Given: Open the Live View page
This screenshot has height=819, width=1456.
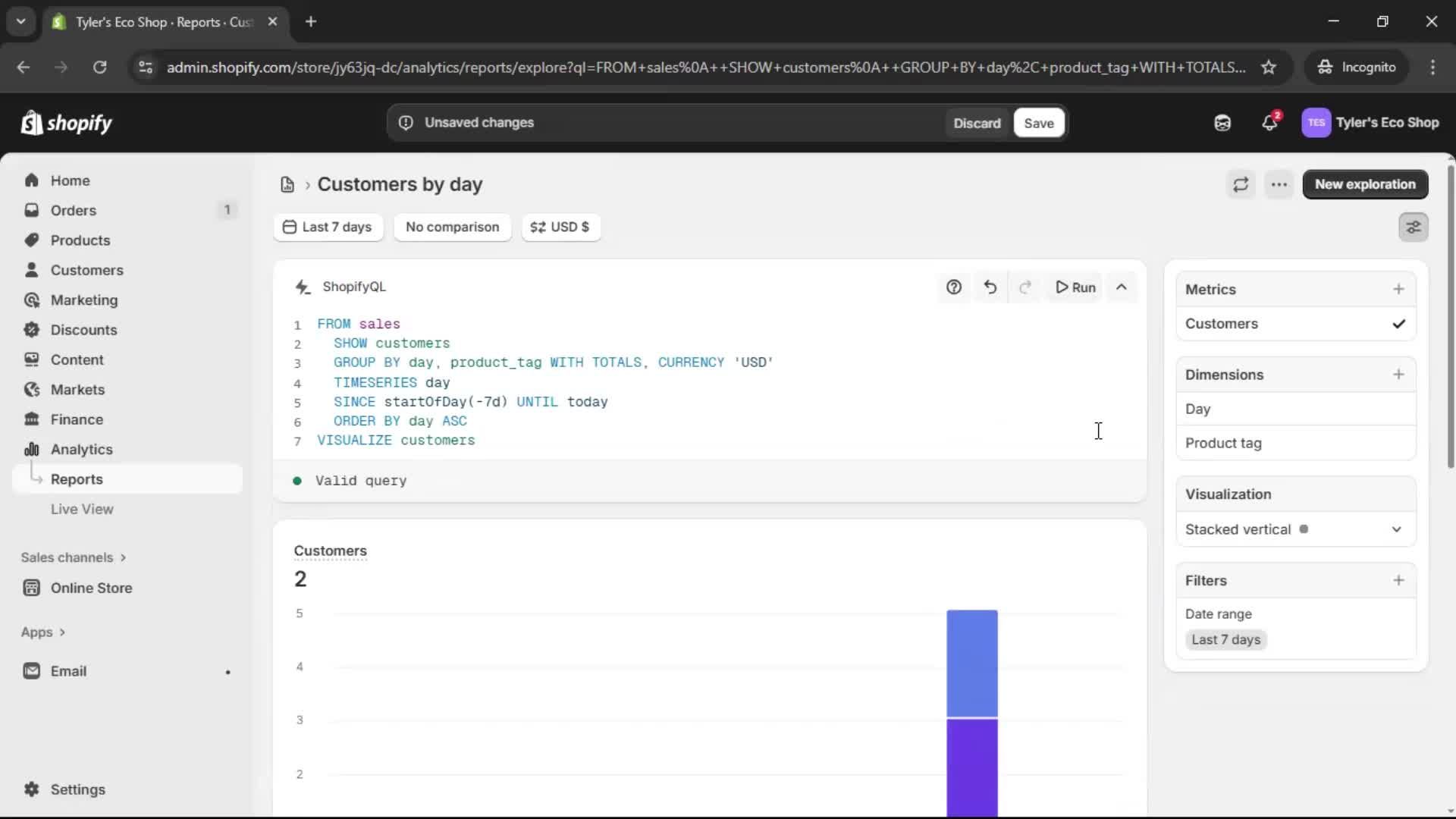Looking at the screenshot, I should point(83,509).
